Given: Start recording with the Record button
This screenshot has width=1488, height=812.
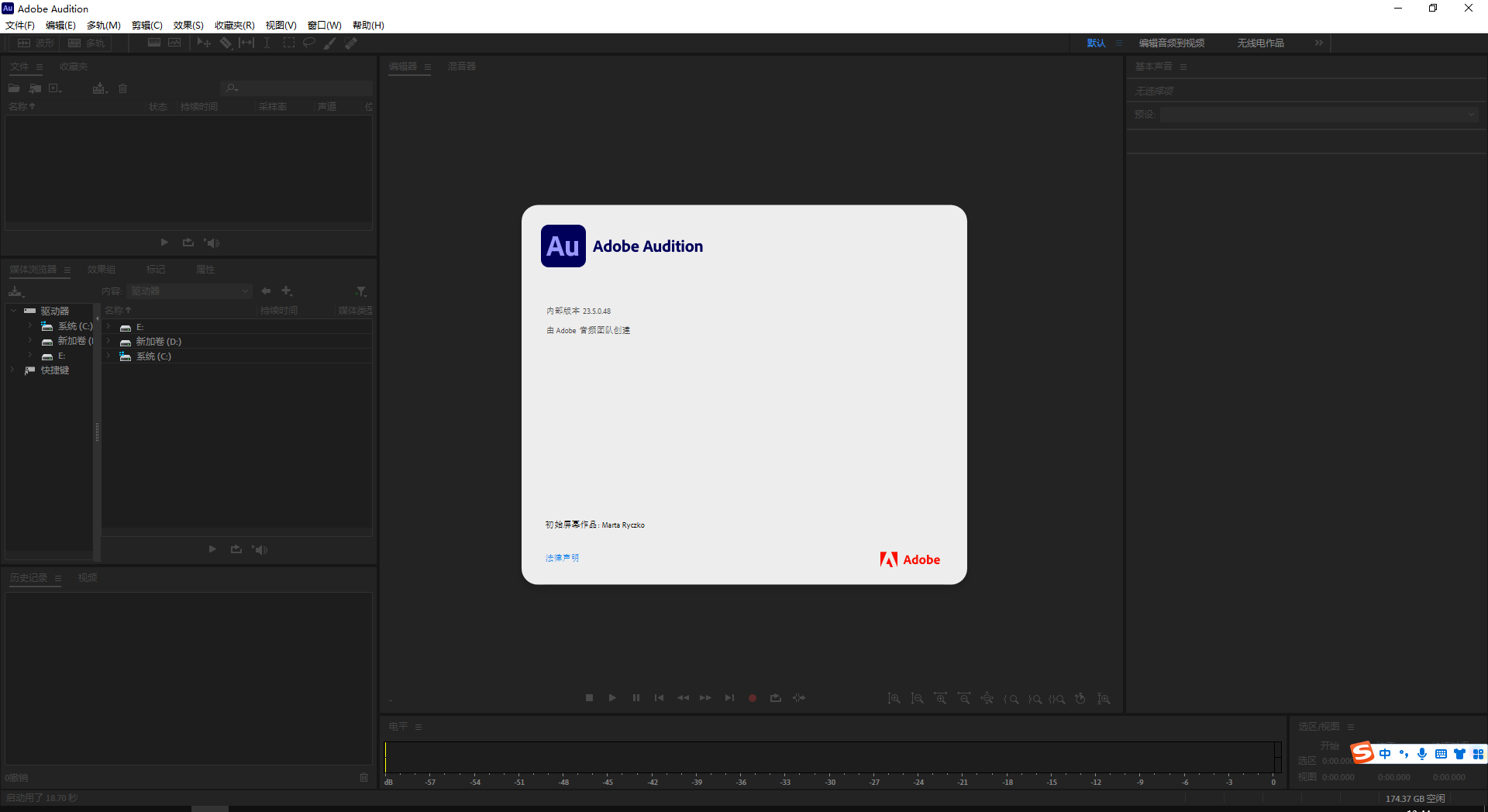Looking at the screenshot, I should [x=751, y=698].
